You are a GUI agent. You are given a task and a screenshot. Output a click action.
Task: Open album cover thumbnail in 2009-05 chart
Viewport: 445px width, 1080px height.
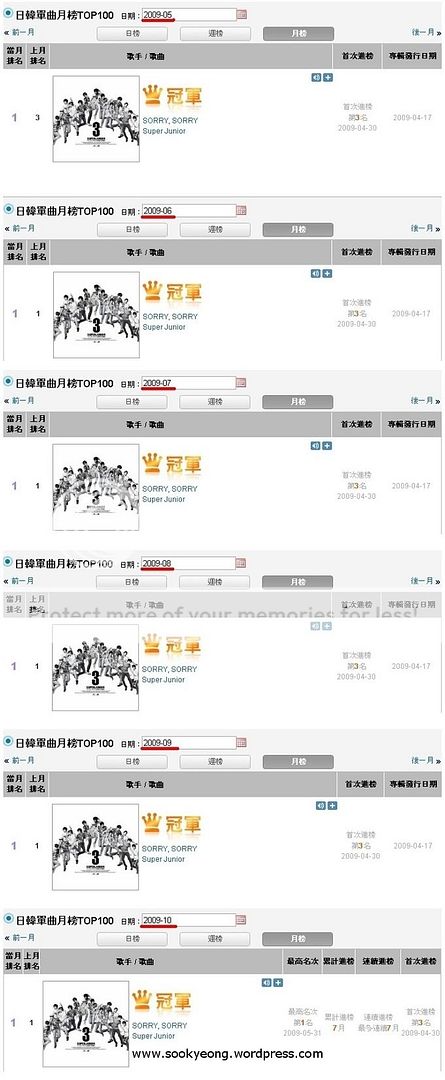pyautogui.click(x=96, y=119)
